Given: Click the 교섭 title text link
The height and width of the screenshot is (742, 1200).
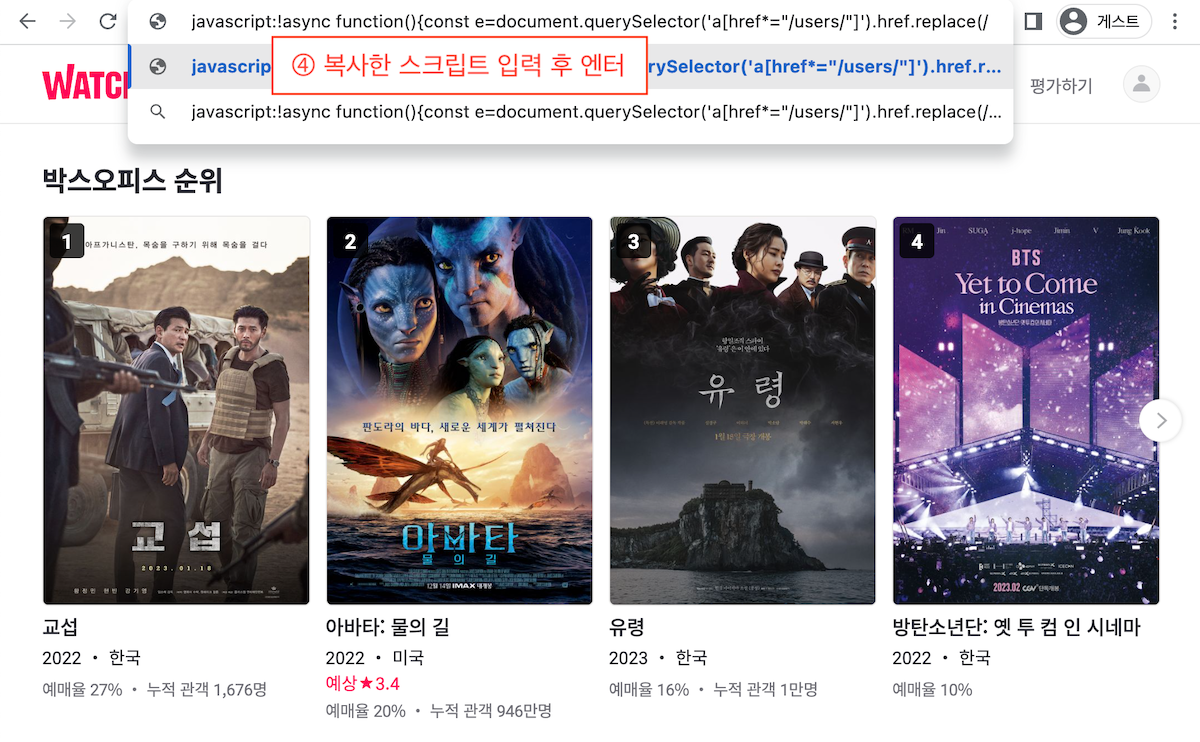Looking at the screenshot, I should 60,628.
